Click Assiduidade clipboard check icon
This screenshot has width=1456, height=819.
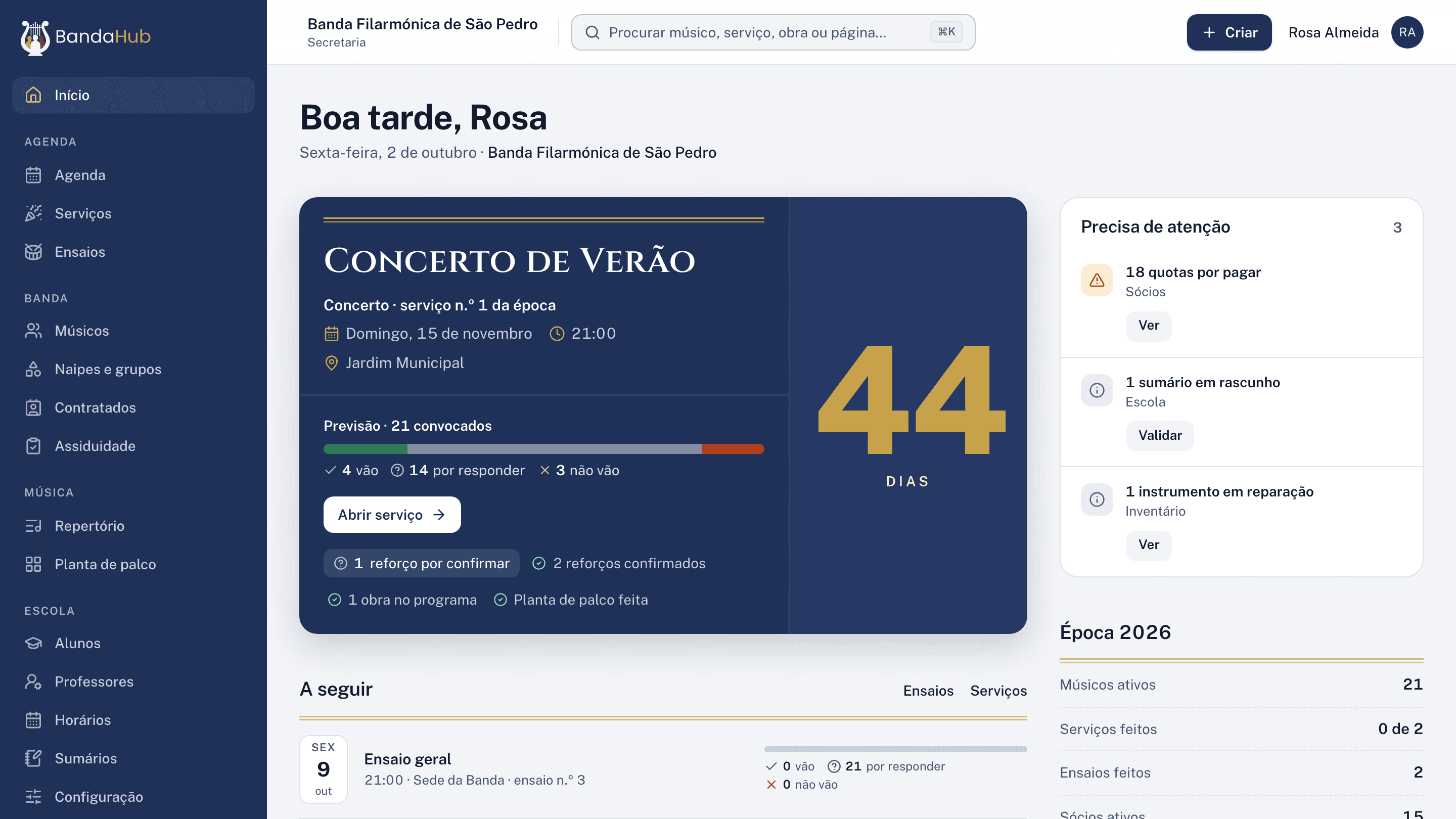pos(33,446)
